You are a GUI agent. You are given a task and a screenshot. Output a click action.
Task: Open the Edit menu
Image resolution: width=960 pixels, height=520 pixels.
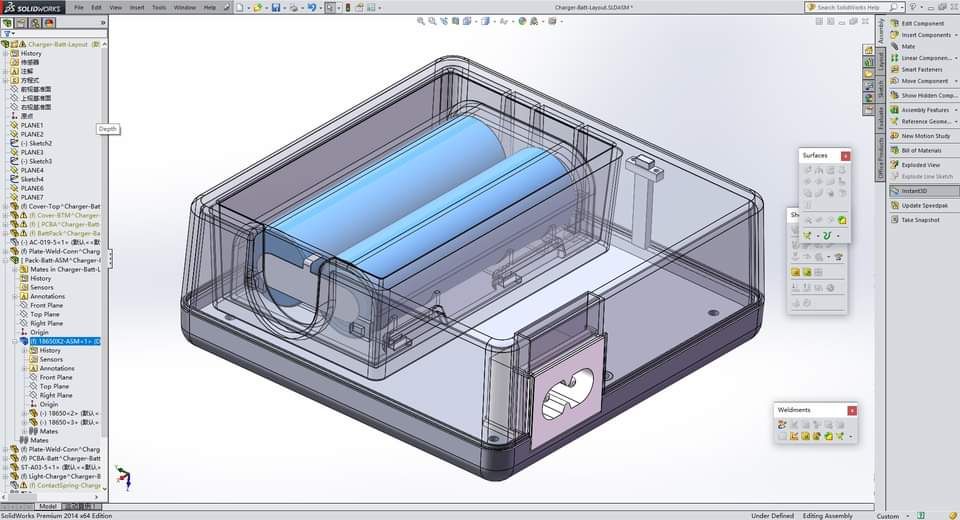pyautogui.click(x=97, y=7)
